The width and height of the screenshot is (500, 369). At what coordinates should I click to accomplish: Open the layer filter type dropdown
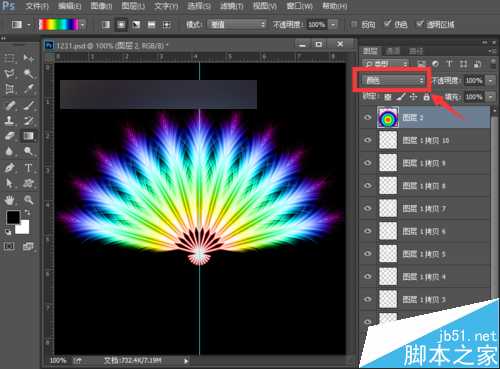pyautogui.click(x=386, y=64)
